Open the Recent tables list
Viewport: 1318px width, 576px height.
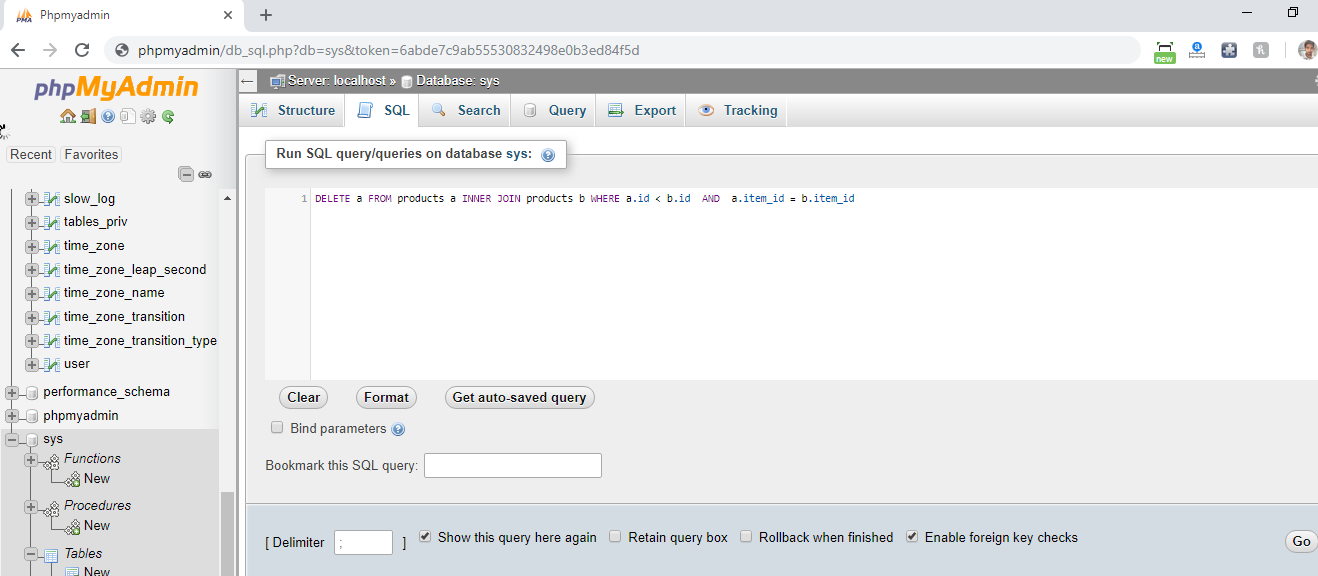pos(31,154)
